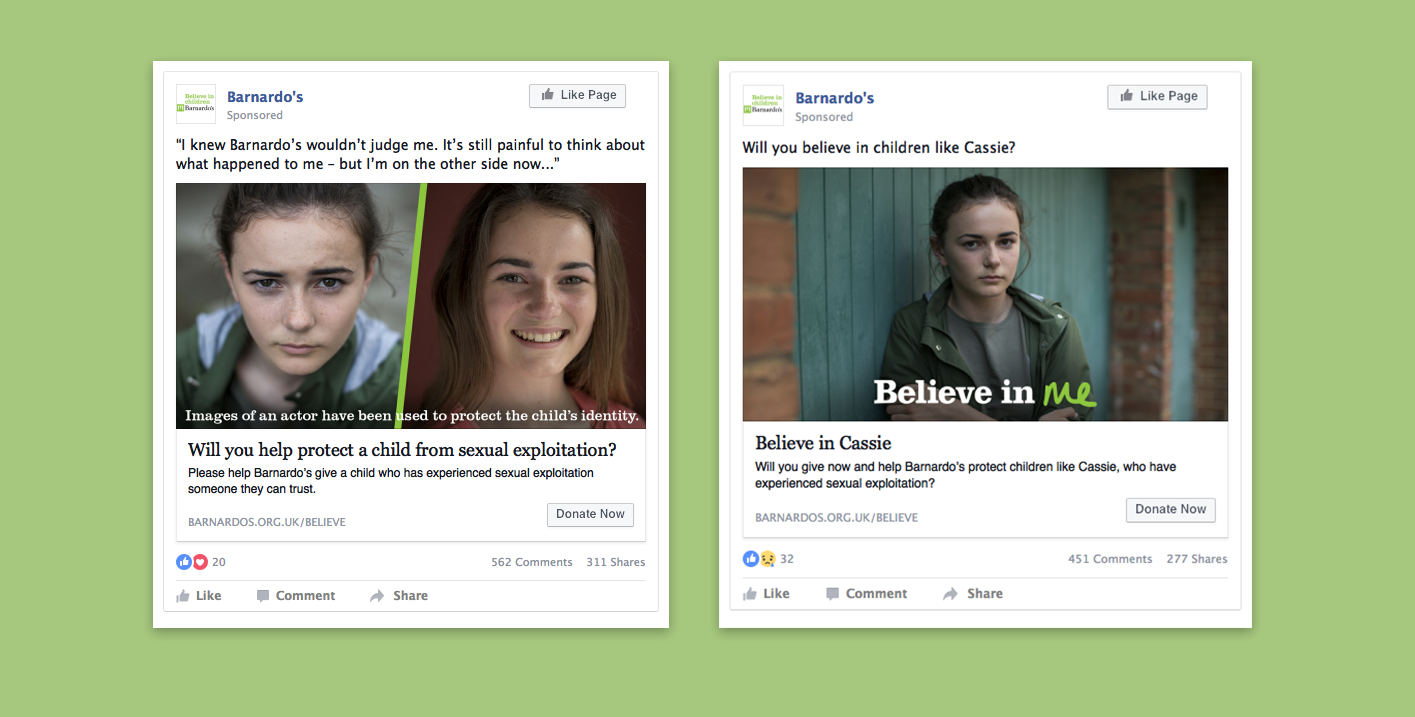Open the 311 Shares link
This screenshot has height=717, width=1415.
pos(616,562)
